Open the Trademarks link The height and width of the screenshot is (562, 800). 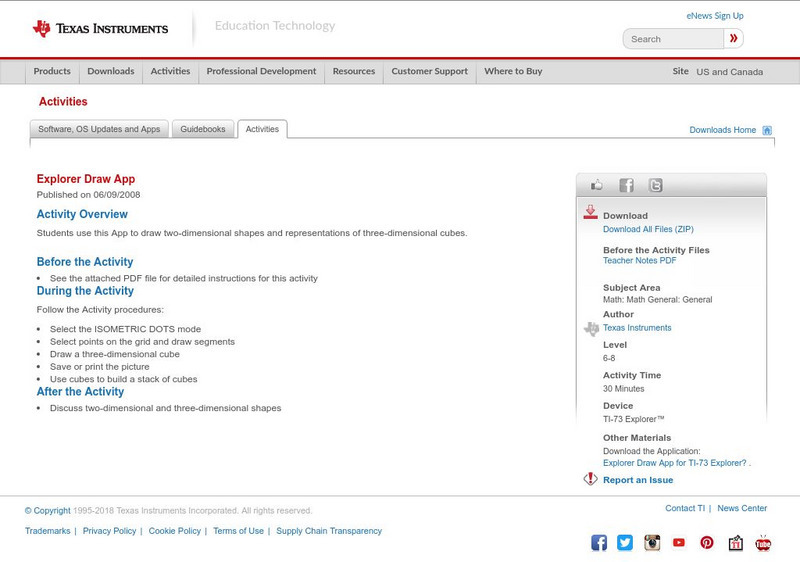47,531
